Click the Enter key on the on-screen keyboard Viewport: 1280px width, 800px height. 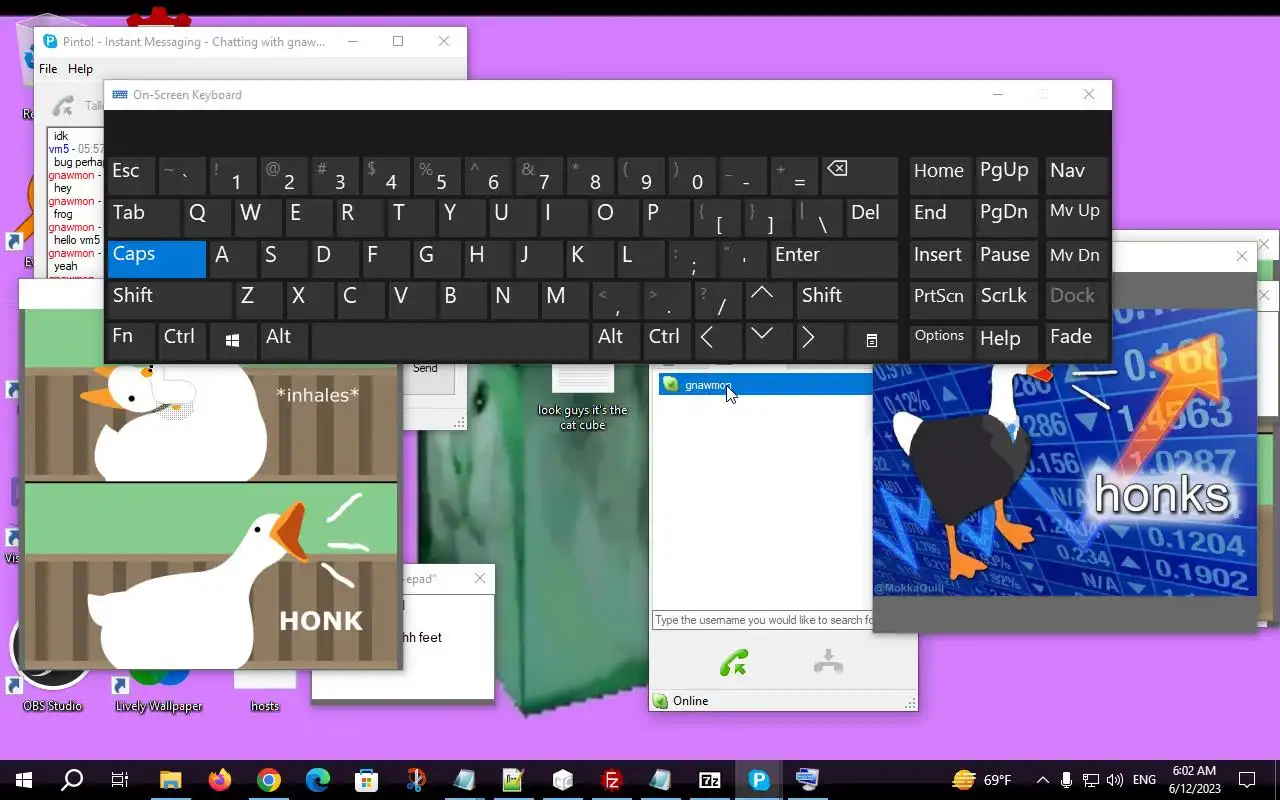(833, 258)
